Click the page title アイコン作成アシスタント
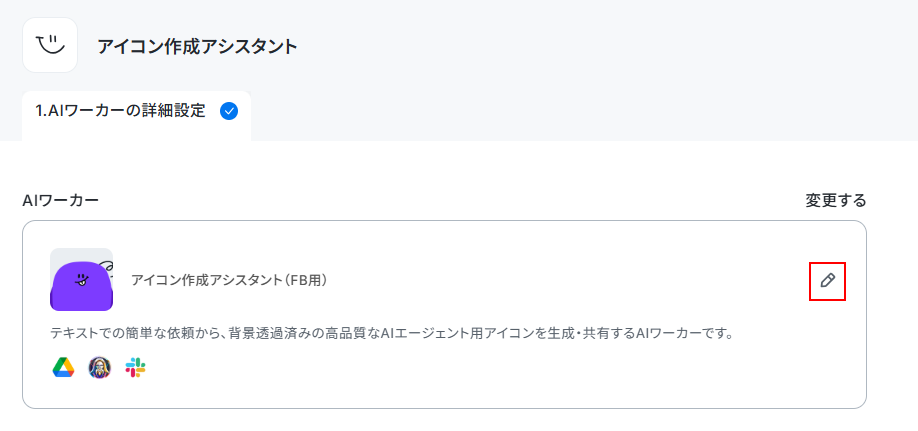Viewport: 918px width, 431px height. click(197, 46)
